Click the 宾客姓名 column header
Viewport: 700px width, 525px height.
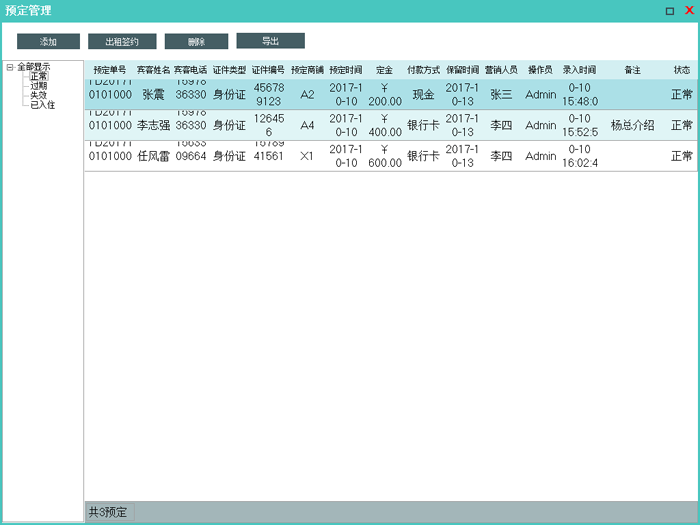[x=153, y=71]
